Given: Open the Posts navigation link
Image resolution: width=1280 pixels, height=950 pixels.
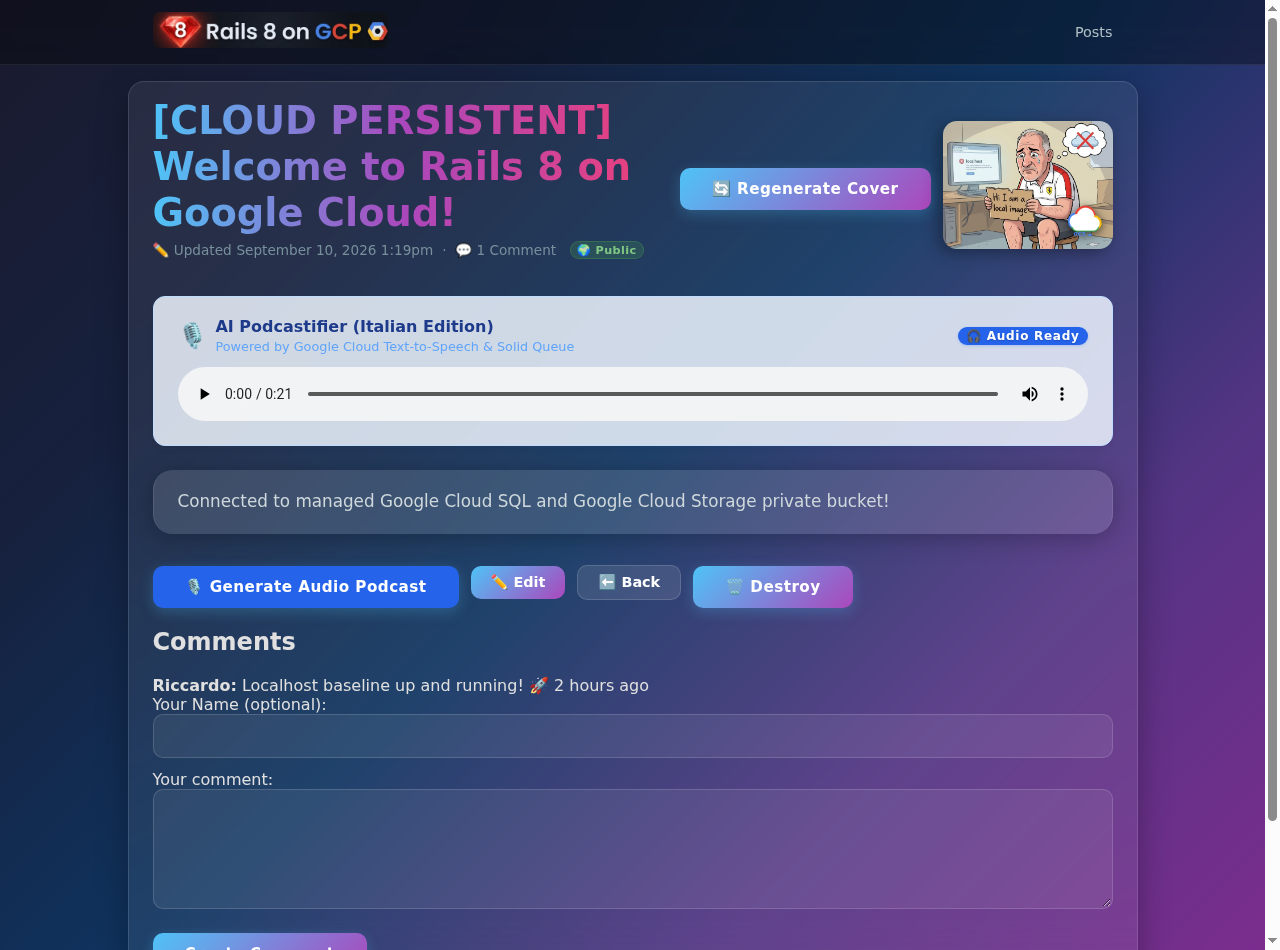Looking at the screenshot, I should (1093, 32).
